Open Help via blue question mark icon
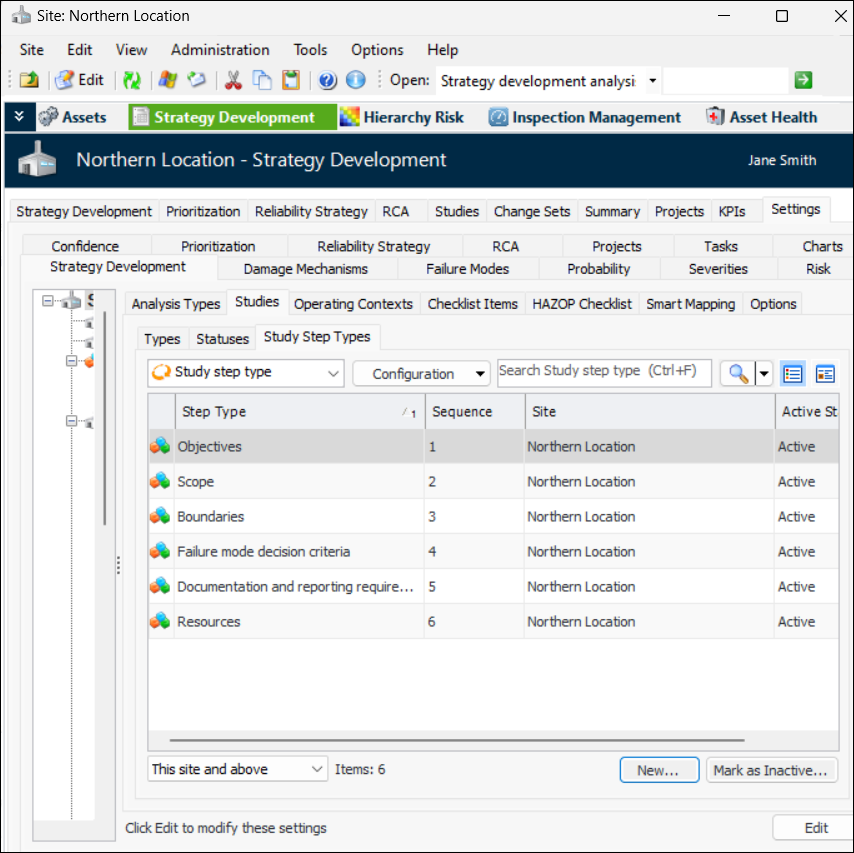 pyautogui.click(x=327, y=81)
